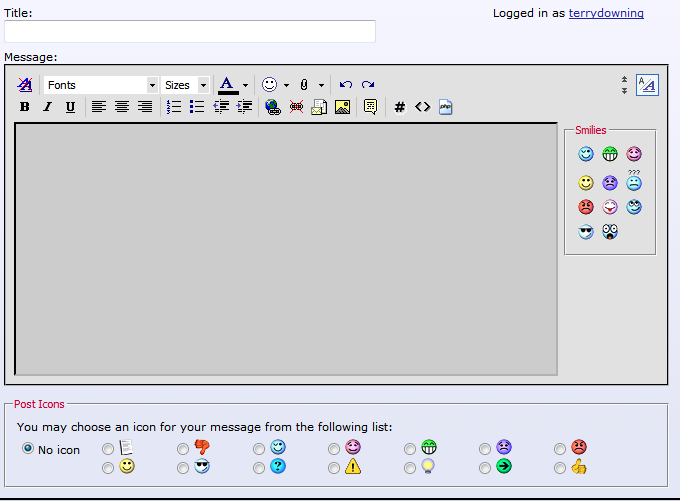680x501 pixels.
Task: Wrap selection in CODE tags (# icon)
Action: click(399, 107)
